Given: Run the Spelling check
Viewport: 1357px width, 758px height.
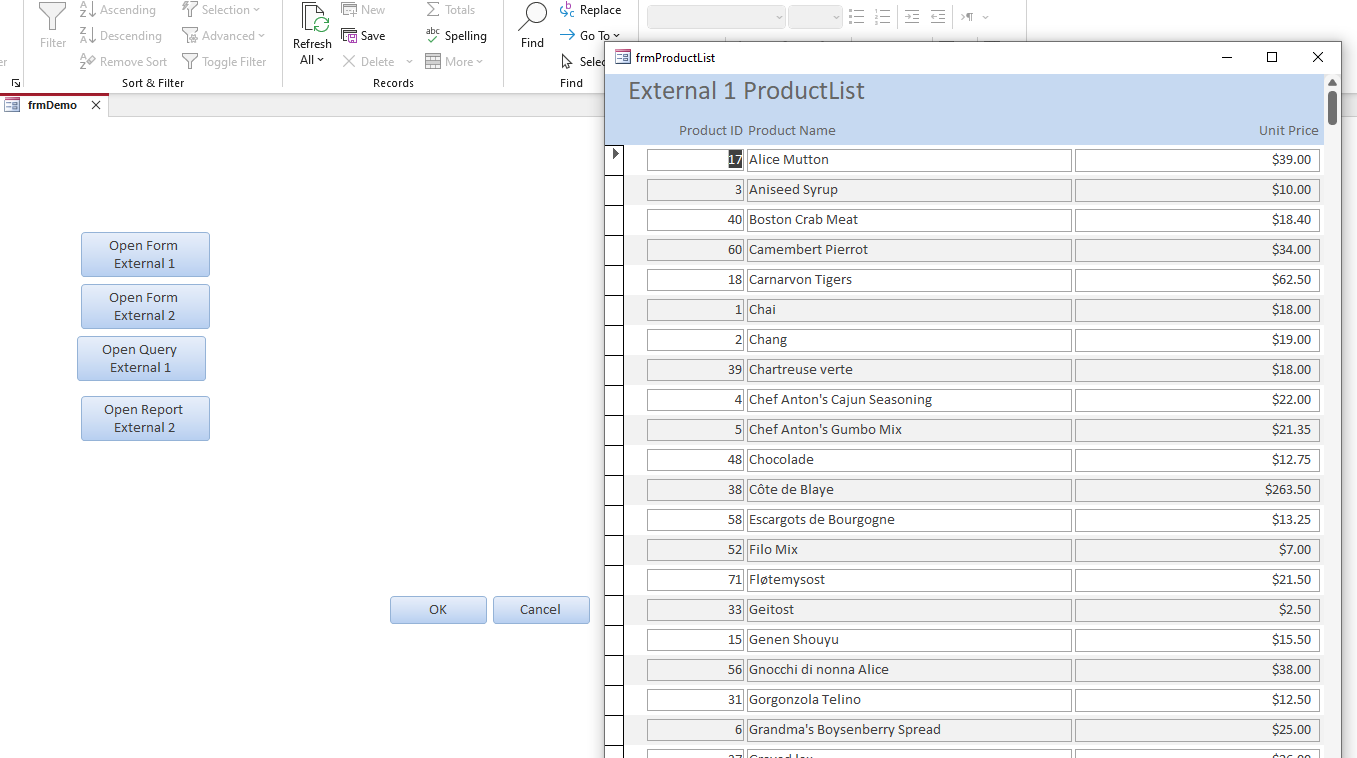Looking at the screenshot, I should point(456,36).
